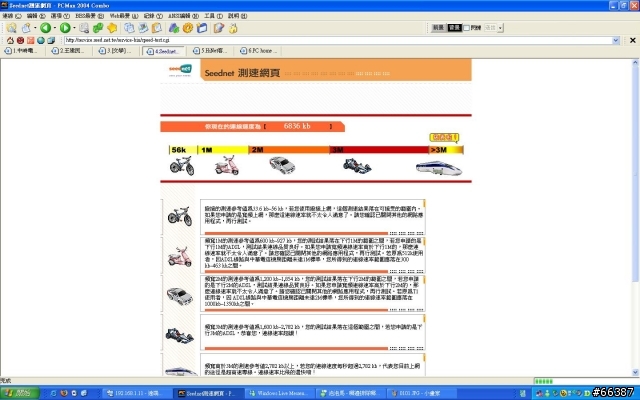640x400 pixels.
Task: Click the green Back arrow button
Action: click(x=45, y=28)
